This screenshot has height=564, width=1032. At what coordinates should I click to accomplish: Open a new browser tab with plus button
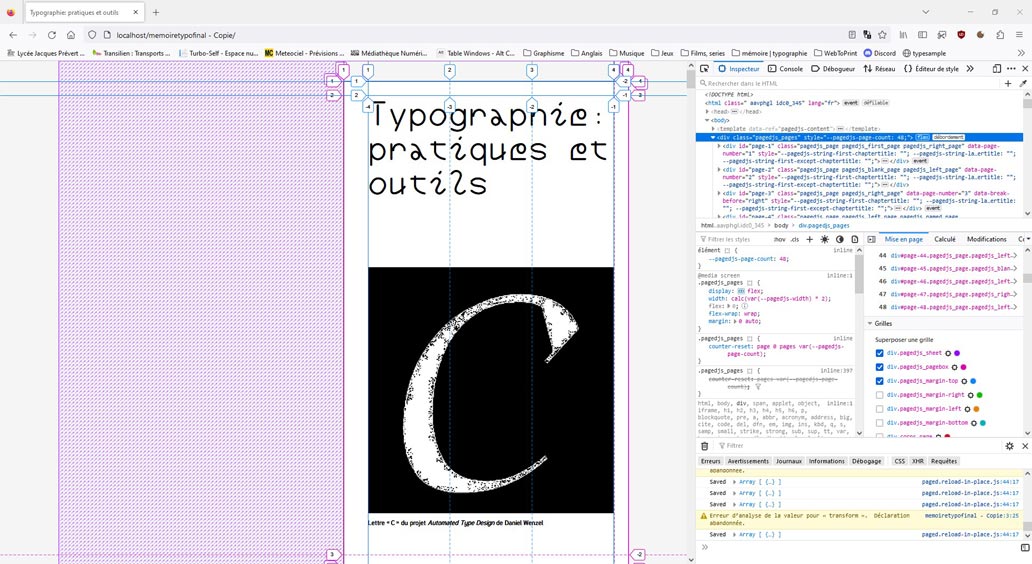[x=156, y=12]
